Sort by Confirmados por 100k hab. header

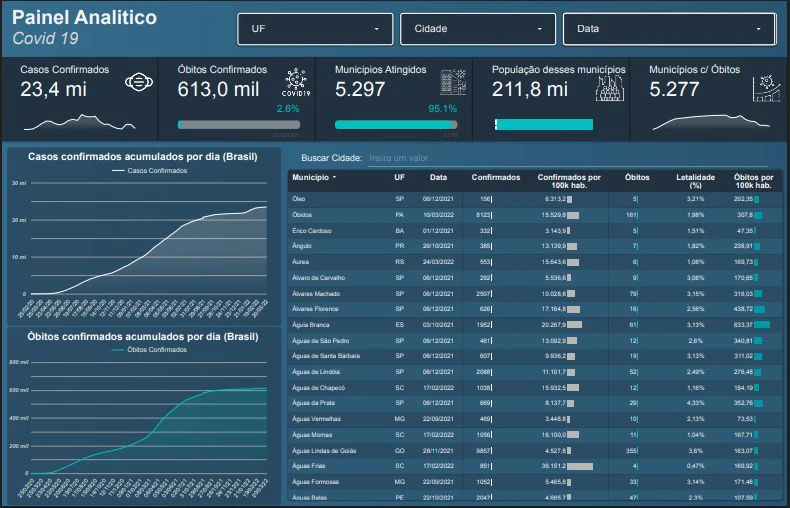[x=569, y=181]
